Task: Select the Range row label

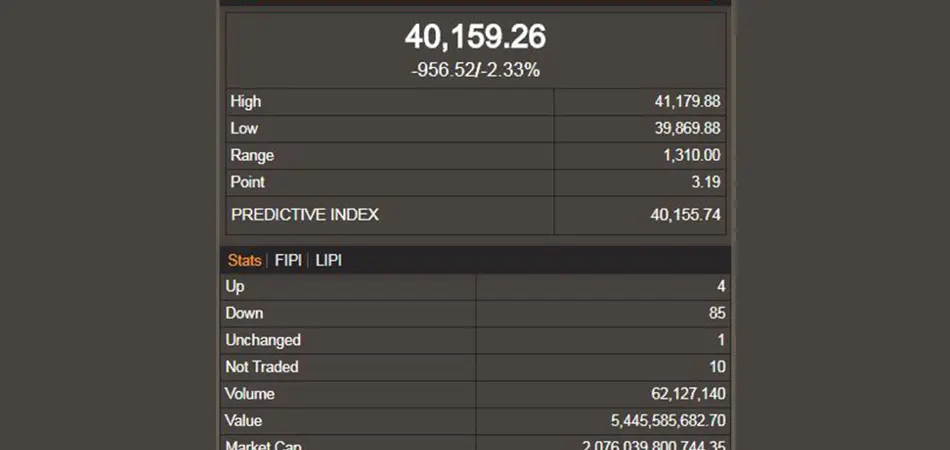Action: point(252,155)
